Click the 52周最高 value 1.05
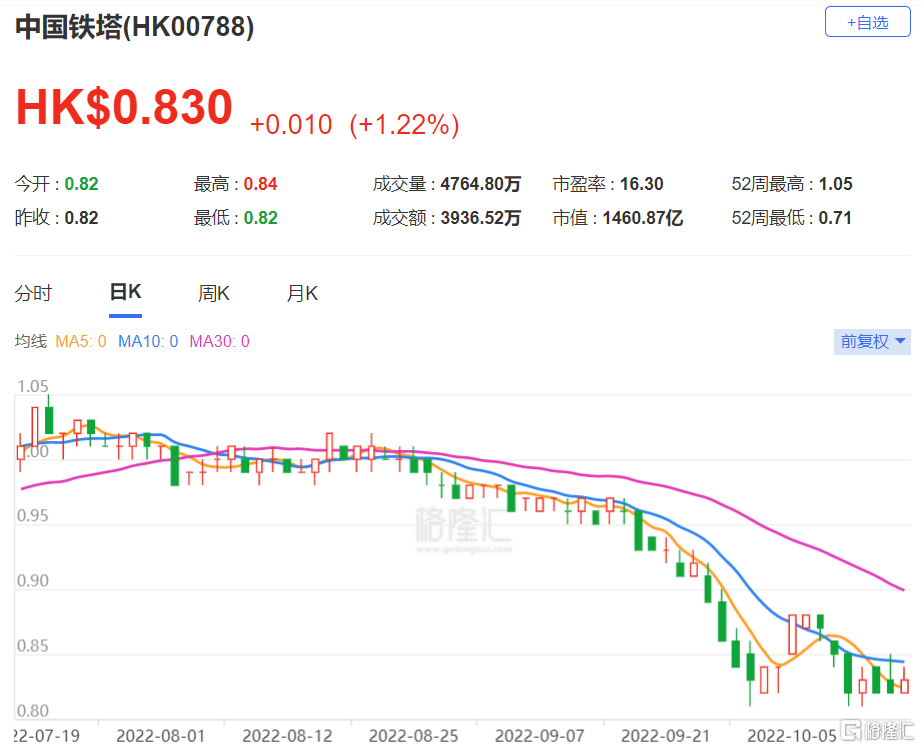922x748 pixels. click(x=836, y=184)
